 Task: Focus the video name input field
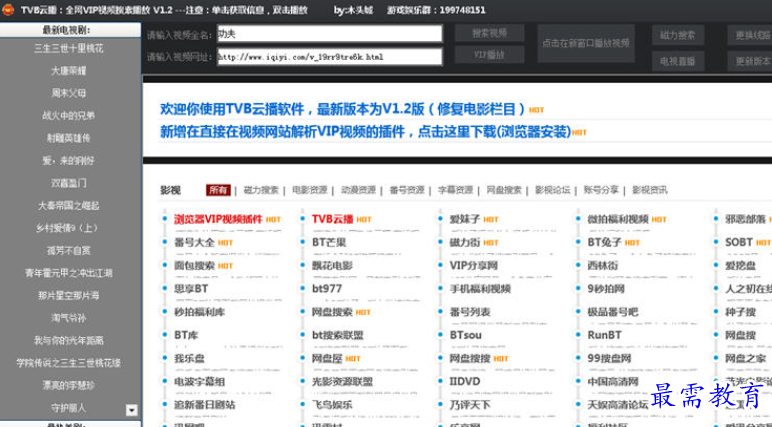(329, 34)
